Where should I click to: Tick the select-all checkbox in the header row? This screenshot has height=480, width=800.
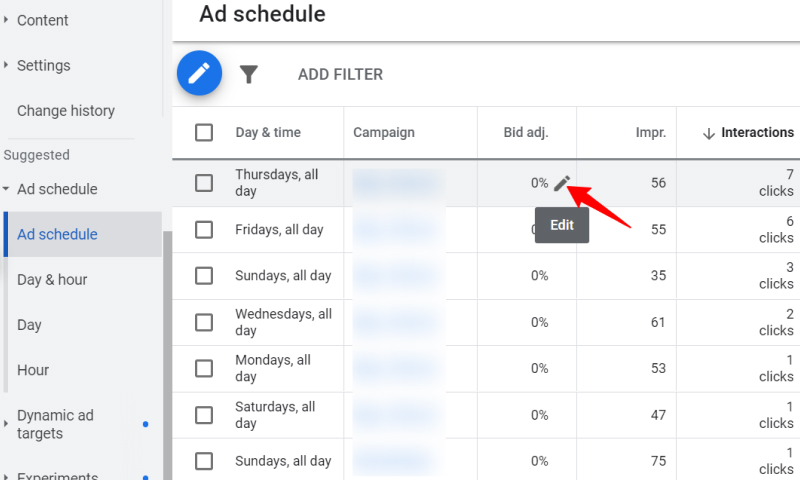tap(204, 133)
